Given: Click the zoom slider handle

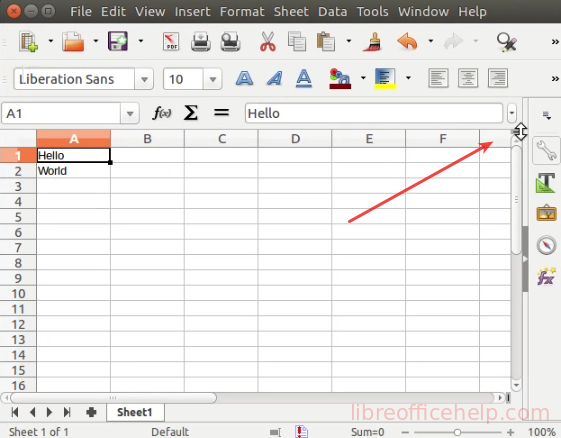Looking at the screenshot, I should point(457,432).
